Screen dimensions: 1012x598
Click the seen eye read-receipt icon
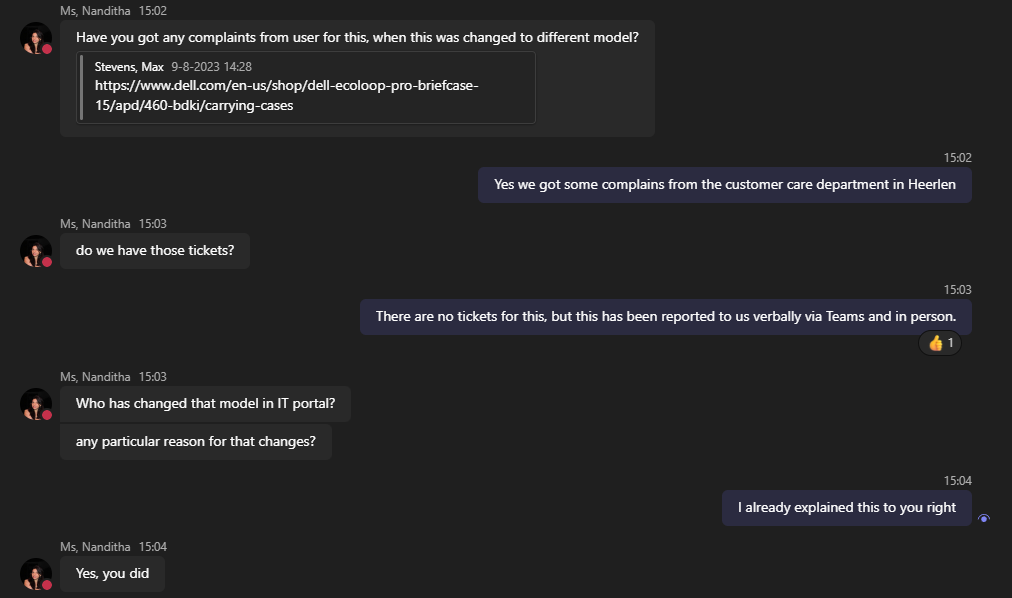pyautogui.click(x=984, y=518)
